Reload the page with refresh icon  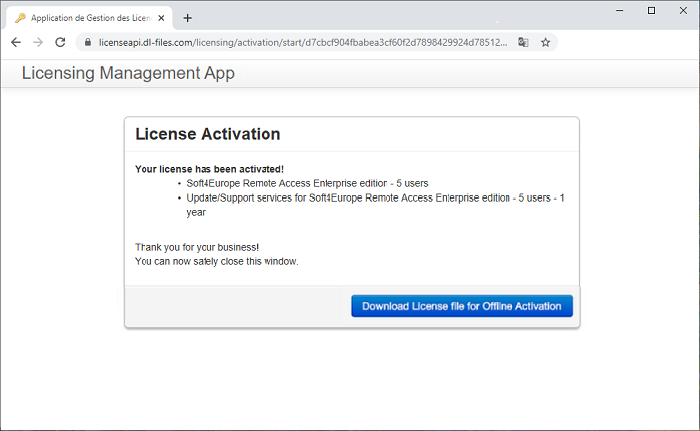pyautogui.click(x=60, y=42)
